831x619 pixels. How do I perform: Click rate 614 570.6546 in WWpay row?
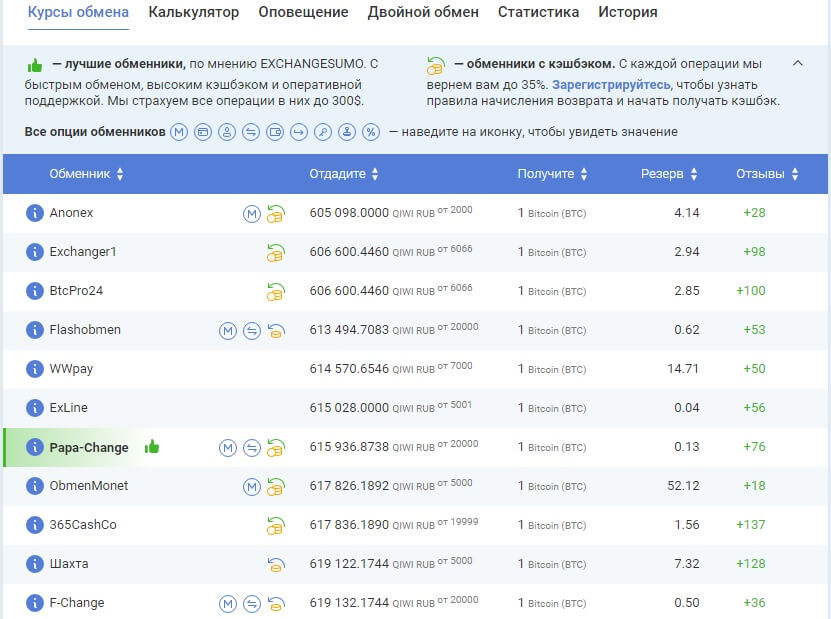[x=349, y=369]
